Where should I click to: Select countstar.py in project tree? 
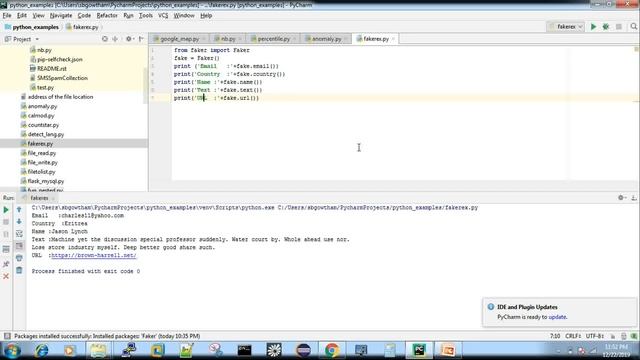pyautogui.click(x=43, y=125)
